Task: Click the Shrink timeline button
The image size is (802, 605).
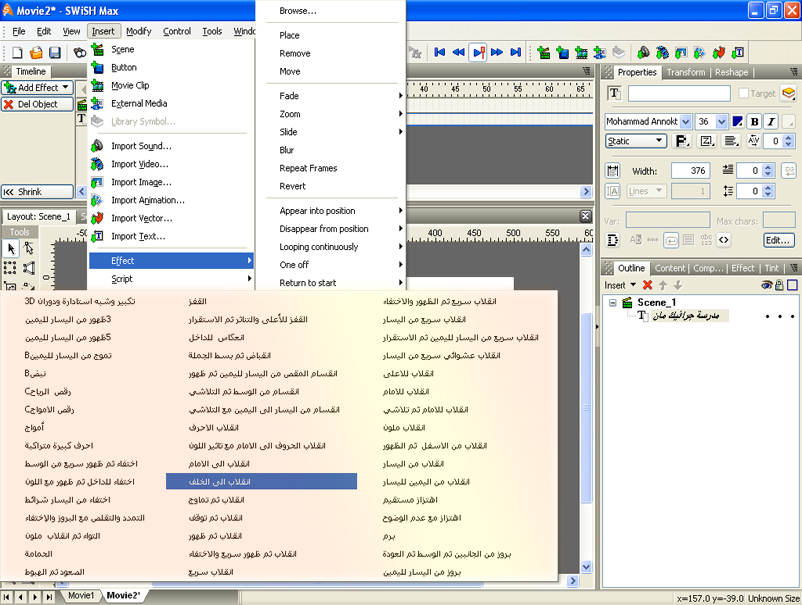Action: (x=37, y=192)
